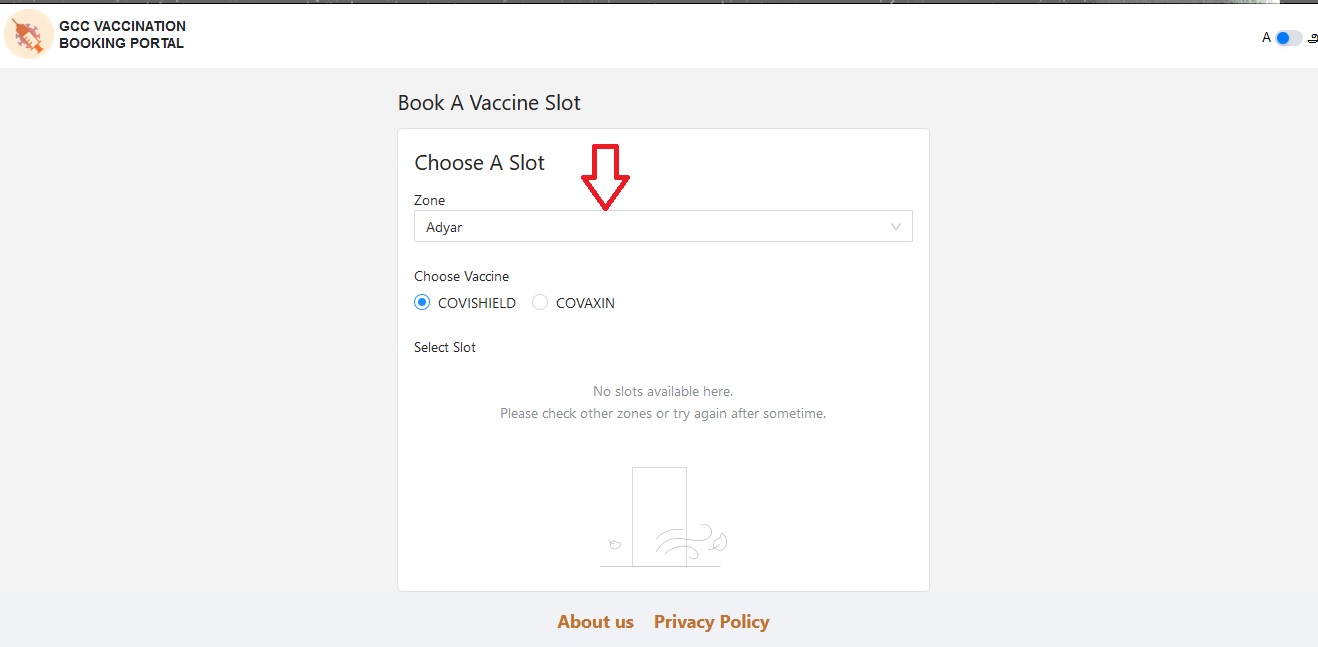This screenshot has height=647, width=1318.
Task: Select the COVAXIN radio button
Action: [540, 303]
